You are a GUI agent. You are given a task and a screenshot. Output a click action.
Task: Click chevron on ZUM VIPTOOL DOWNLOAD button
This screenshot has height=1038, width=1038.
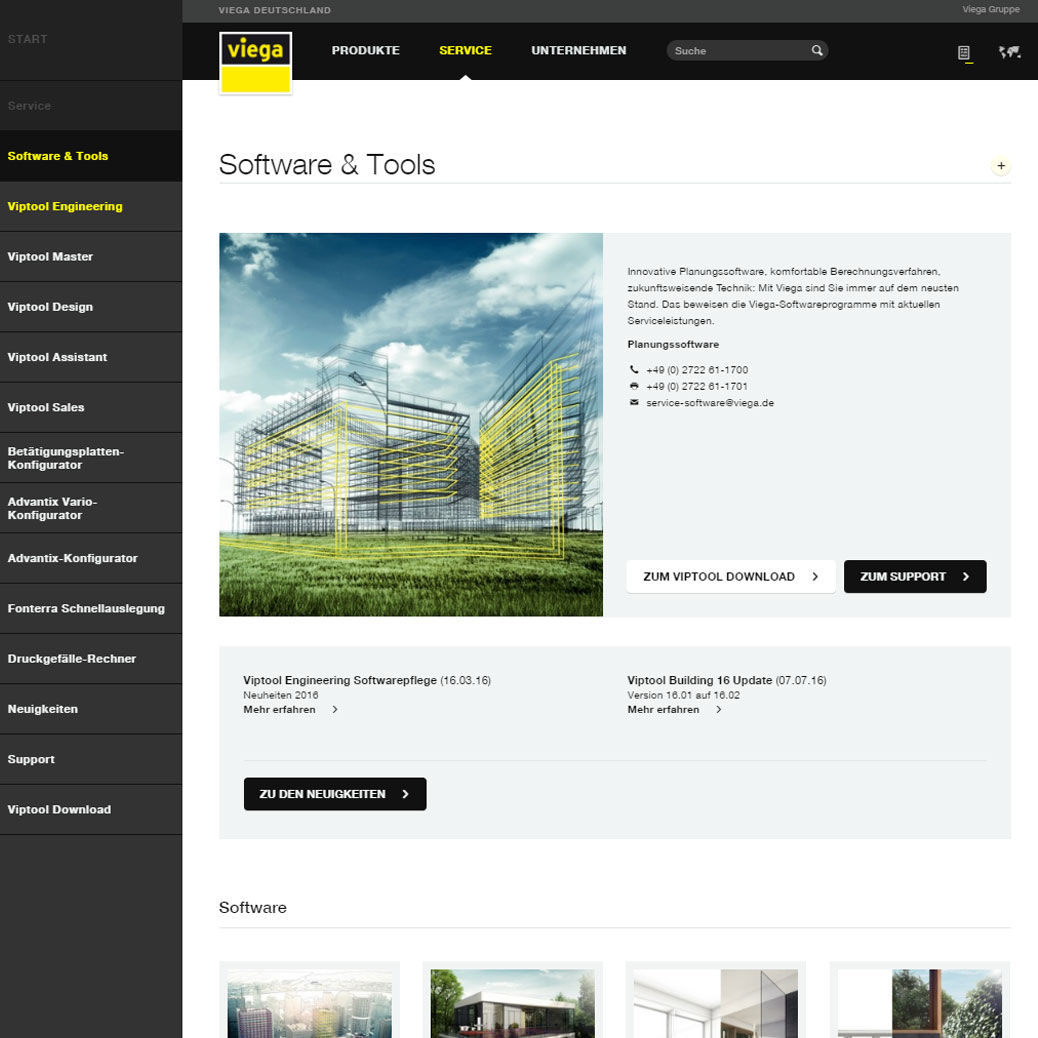pyautogui.click(x=815, y=577)
